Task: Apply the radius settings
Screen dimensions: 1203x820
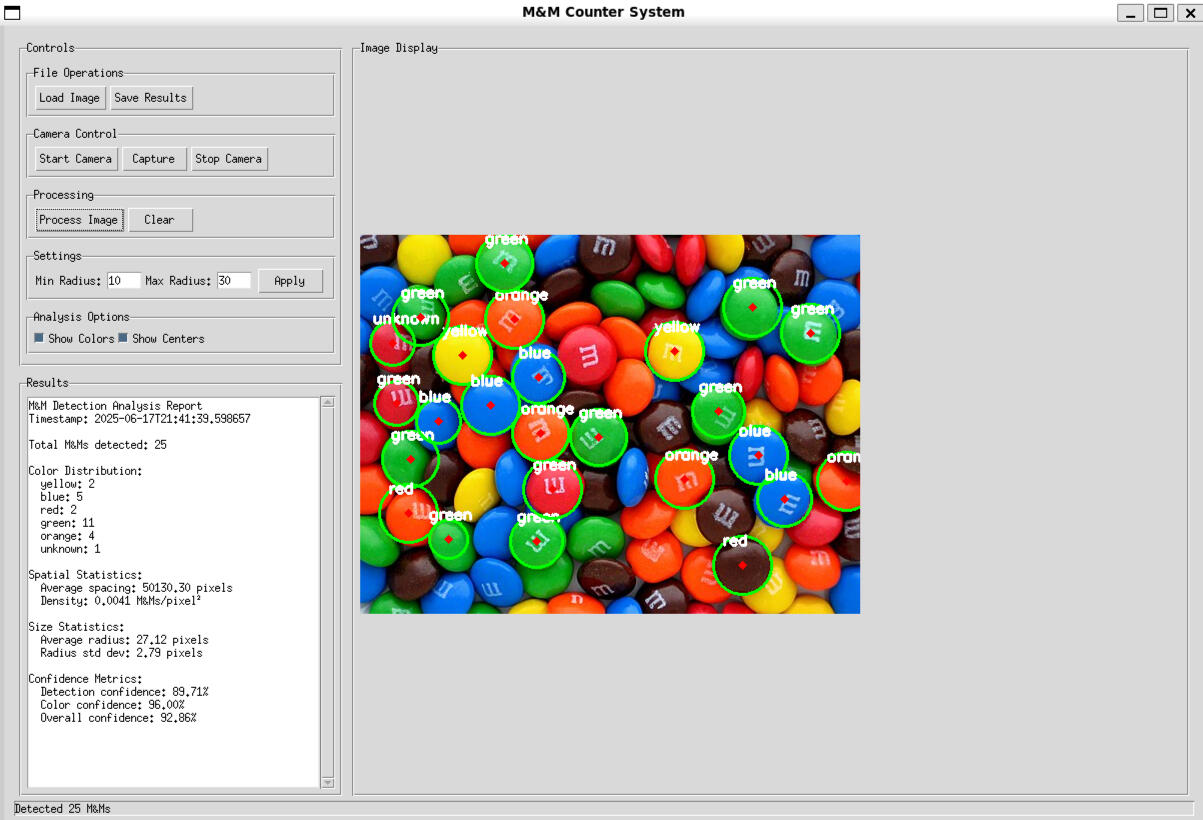Action: click(x=289, y=281)
